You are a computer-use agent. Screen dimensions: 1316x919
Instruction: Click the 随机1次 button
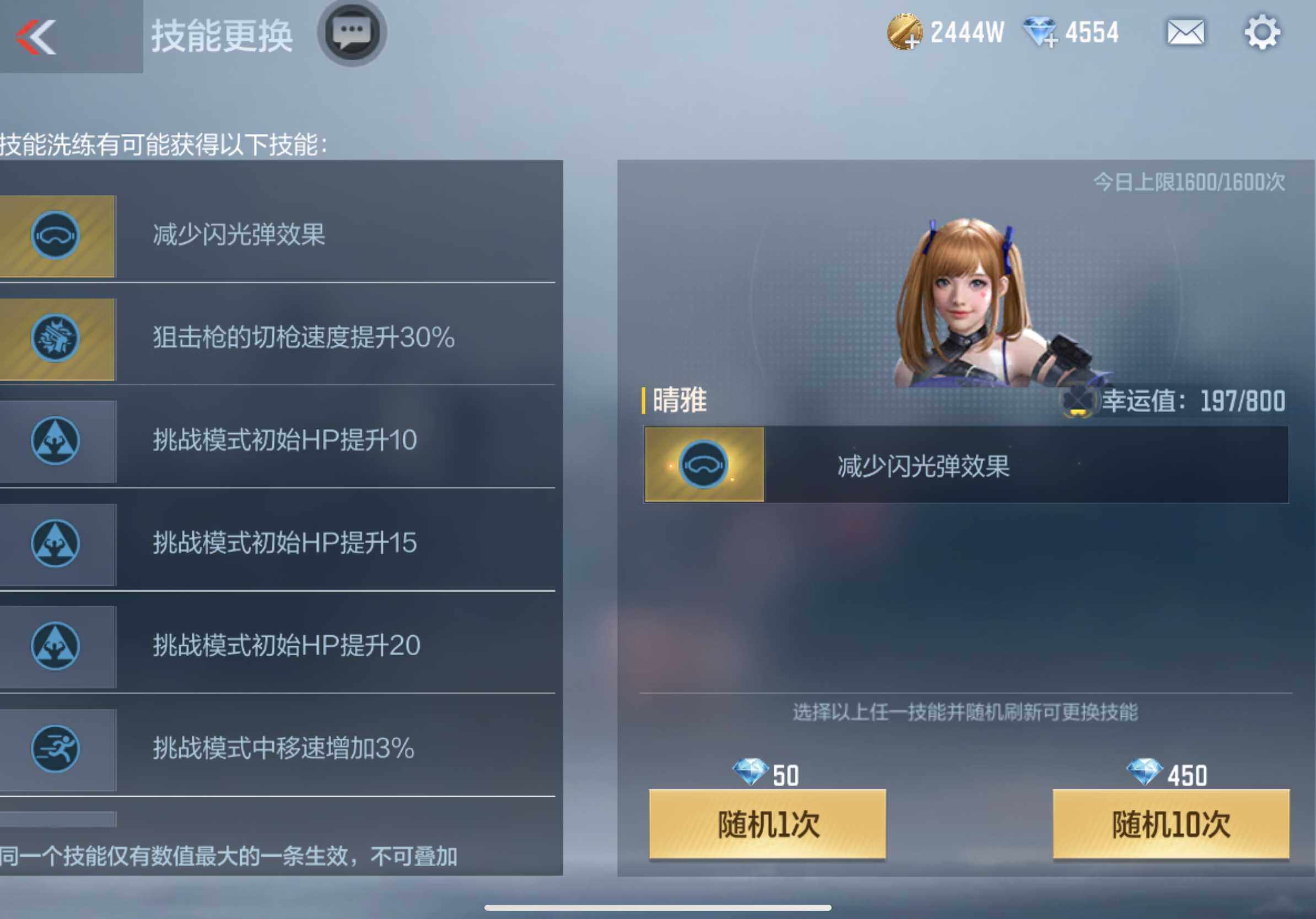click(x=768, y=824)
